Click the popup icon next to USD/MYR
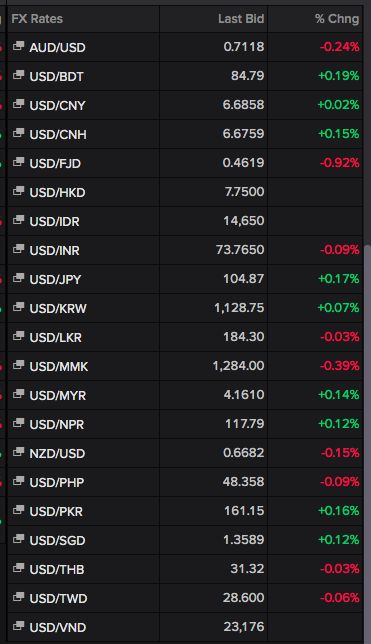371x644 pixels. click(x=18, y=394)
